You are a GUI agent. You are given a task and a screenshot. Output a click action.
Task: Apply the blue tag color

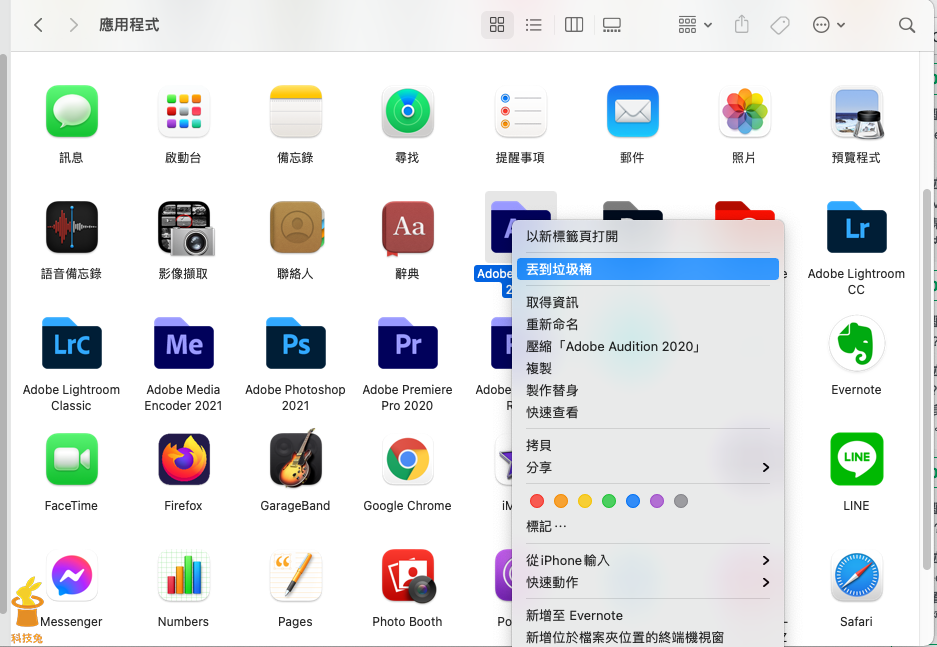click(633, 501)
